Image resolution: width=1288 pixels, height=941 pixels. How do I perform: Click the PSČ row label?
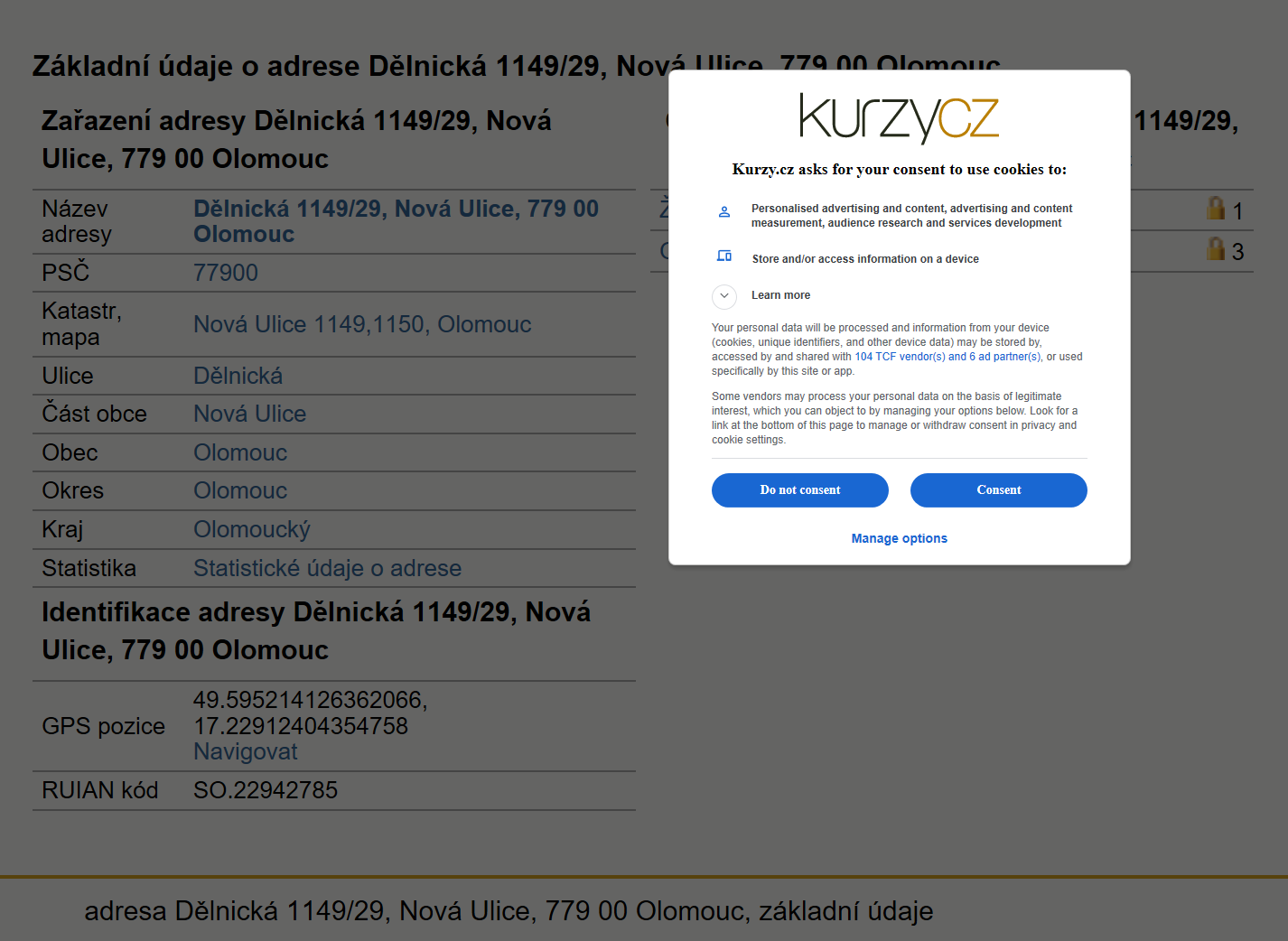pyautogui.click(x=65, y=273)
